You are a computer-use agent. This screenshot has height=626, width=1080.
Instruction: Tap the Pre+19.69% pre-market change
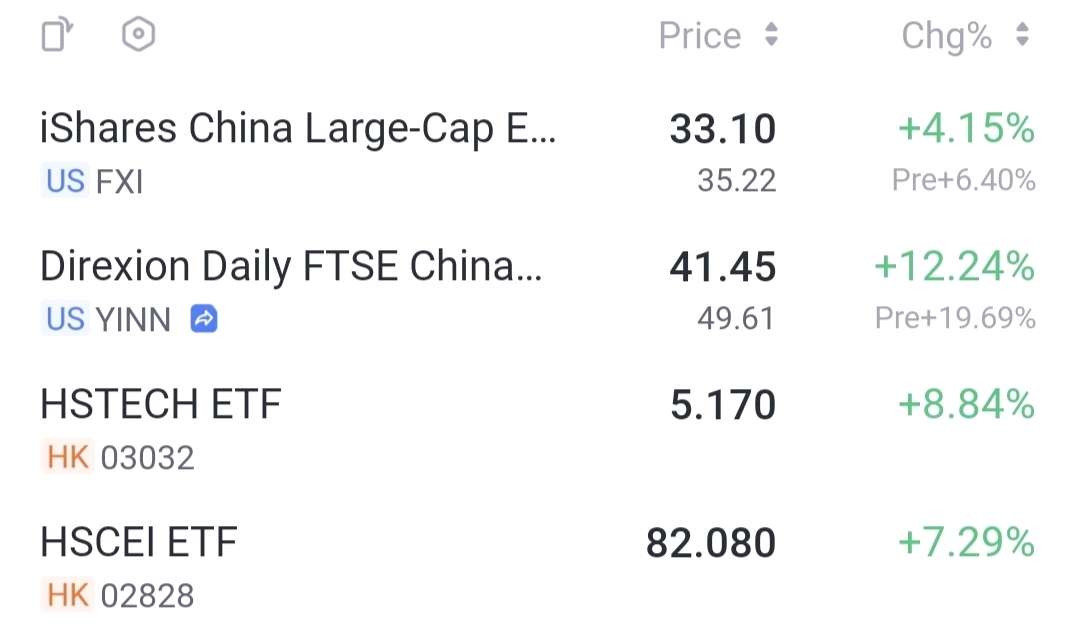pos(955,318)
